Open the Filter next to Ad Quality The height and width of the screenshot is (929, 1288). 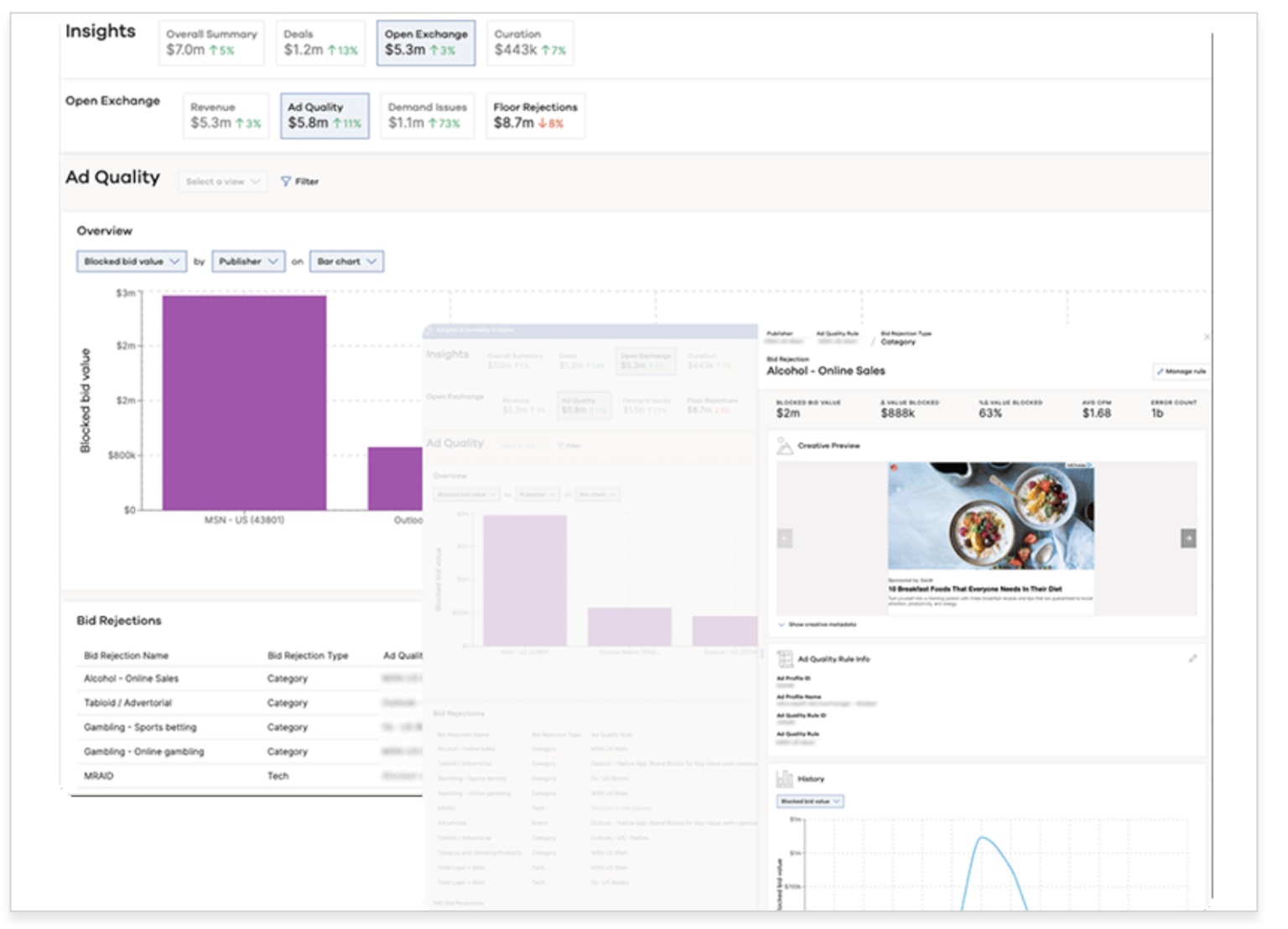300,181
